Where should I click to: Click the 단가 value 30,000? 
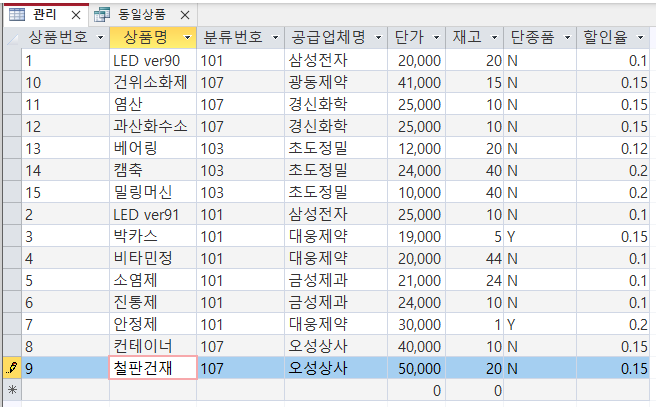[x=417, y=324]
